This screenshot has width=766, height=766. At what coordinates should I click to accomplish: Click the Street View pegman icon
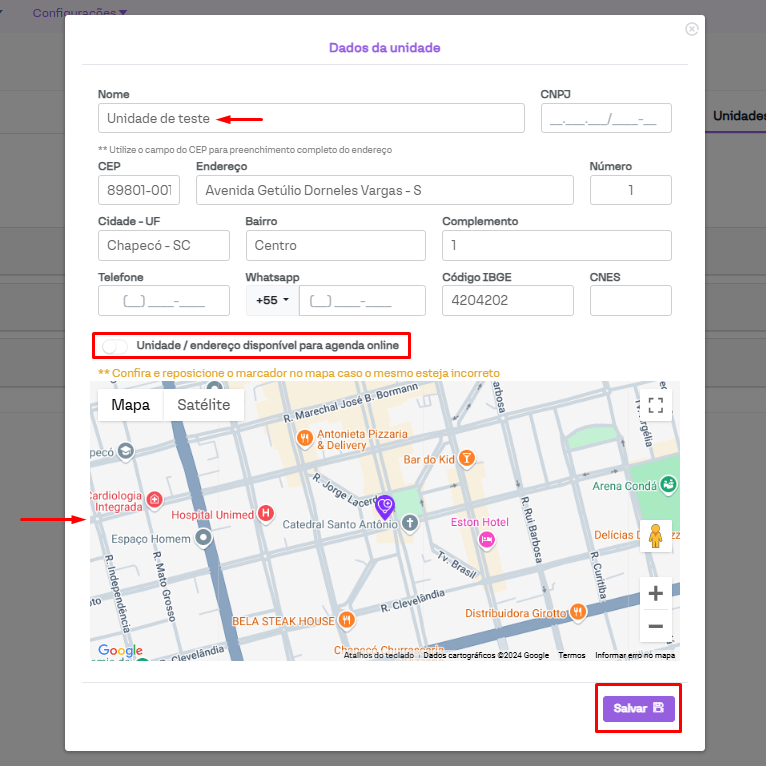coord(655,536)
